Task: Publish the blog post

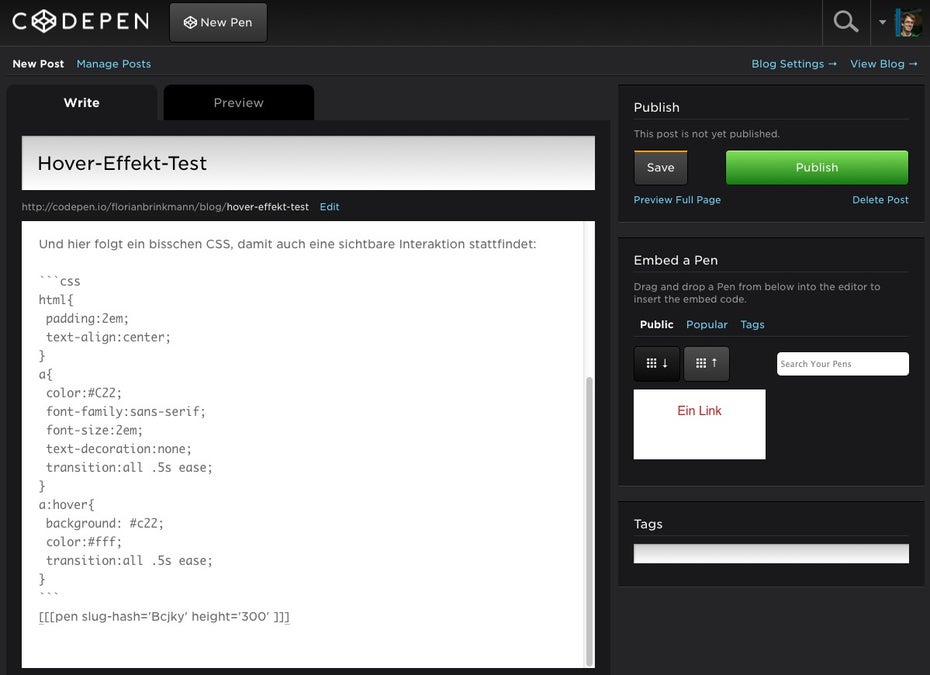Action: pyautogui.click(x=817, y=167)
